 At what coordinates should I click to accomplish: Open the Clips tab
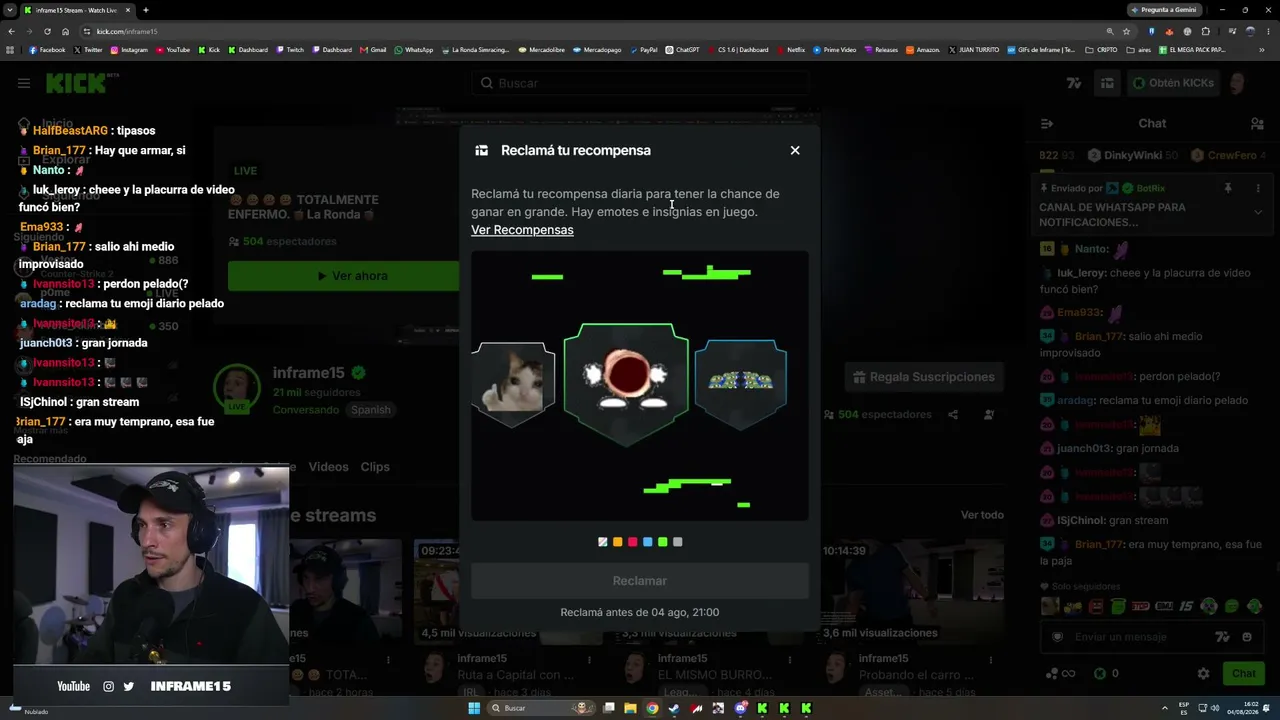pos(375,467)
